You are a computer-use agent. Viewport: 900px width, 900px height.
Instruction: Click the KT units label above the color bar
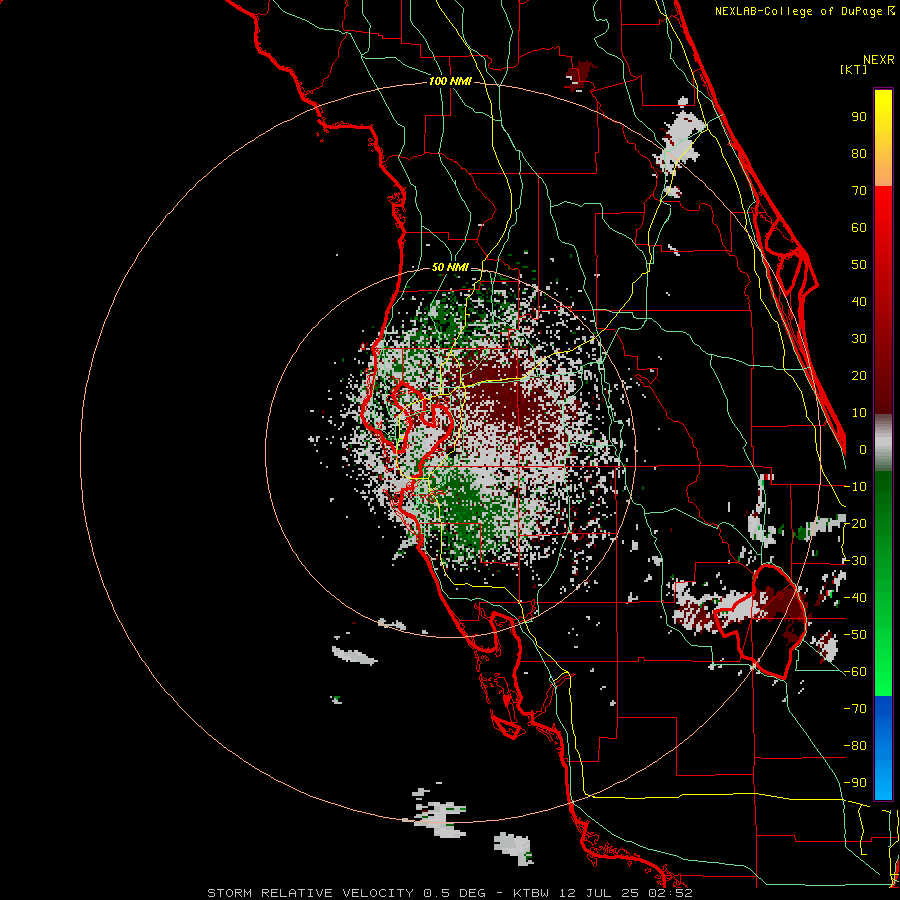pyautogui.click(x=854, y=69)
